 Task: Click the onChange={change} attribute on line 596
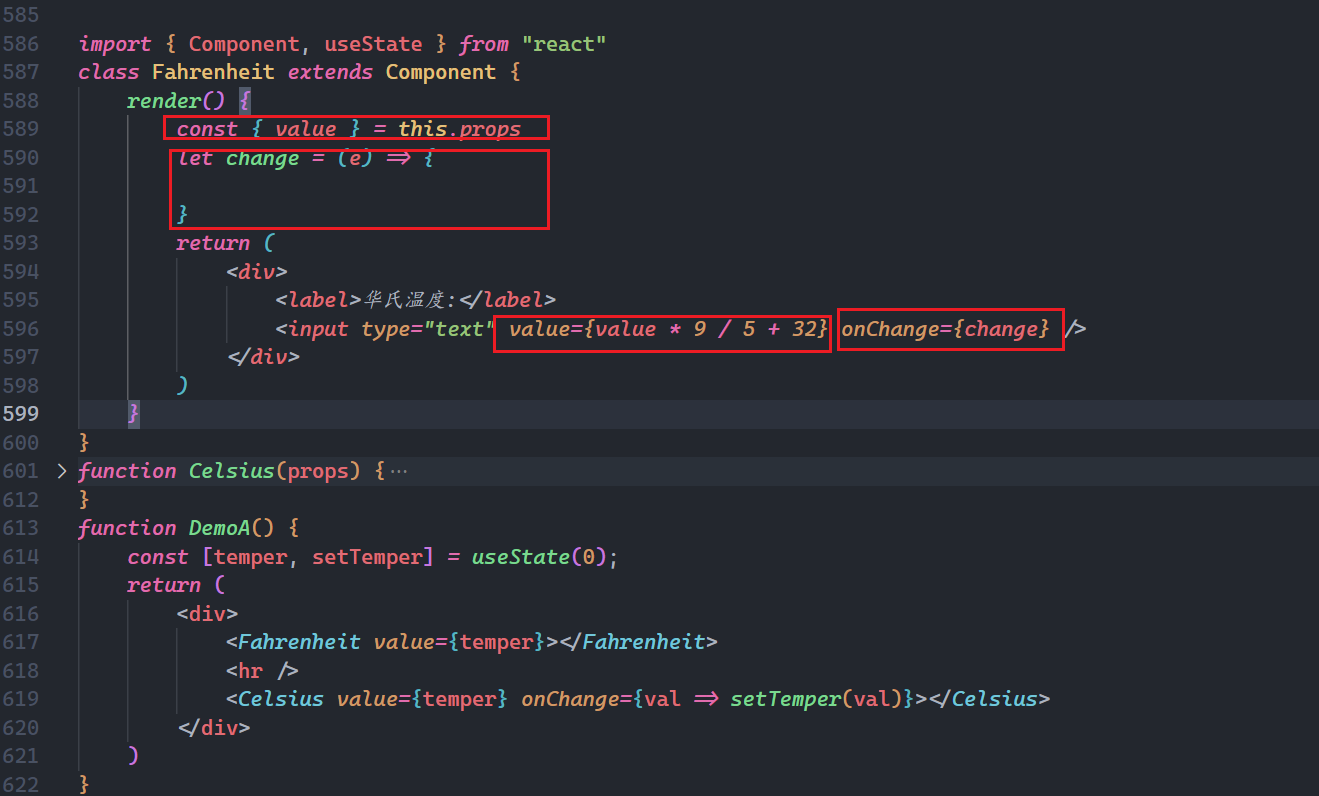[947, 329]
